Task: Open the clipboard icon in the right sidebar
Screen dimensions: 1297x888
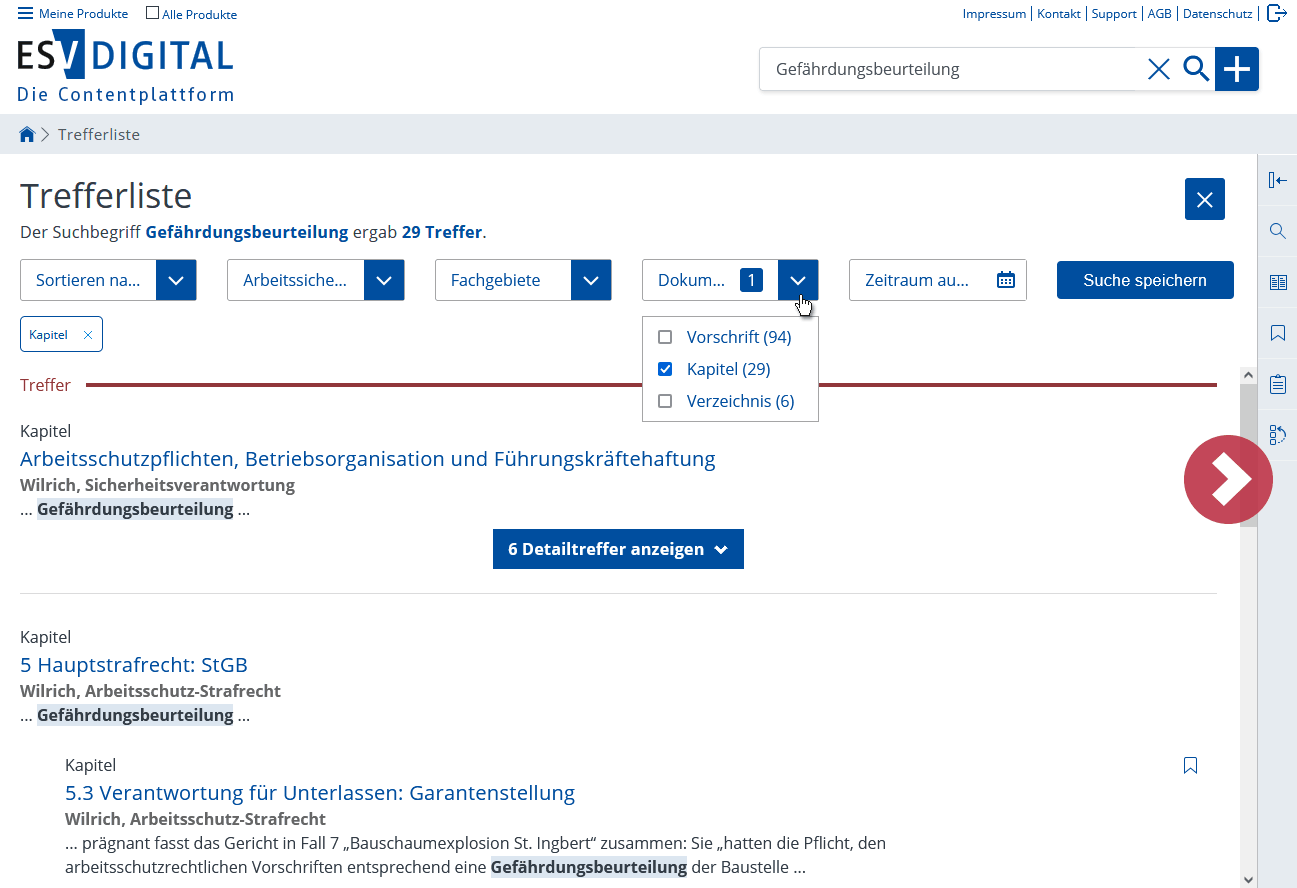Action: [x=1277, y=384]
